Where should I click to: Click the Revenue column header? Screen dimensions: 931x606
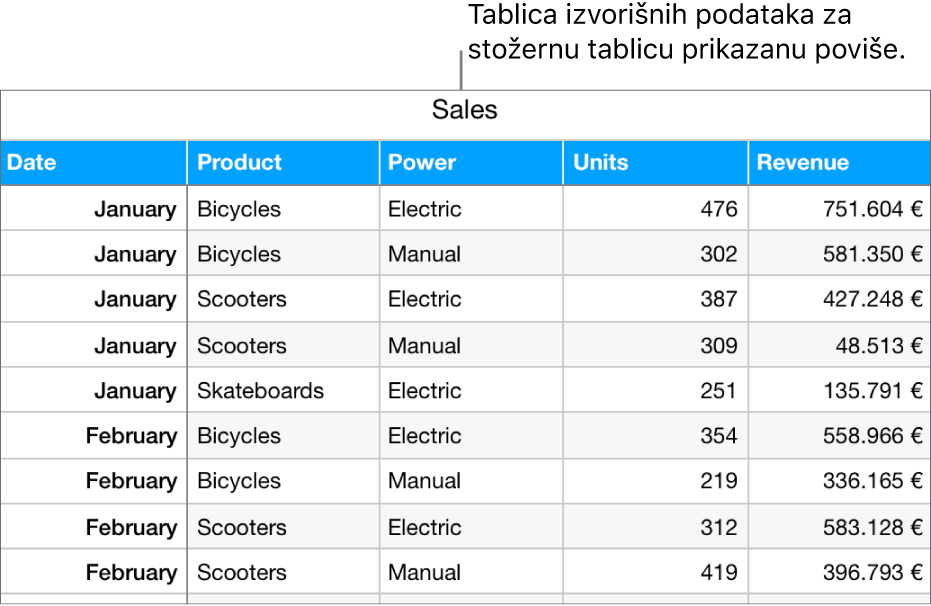[838, 162]
